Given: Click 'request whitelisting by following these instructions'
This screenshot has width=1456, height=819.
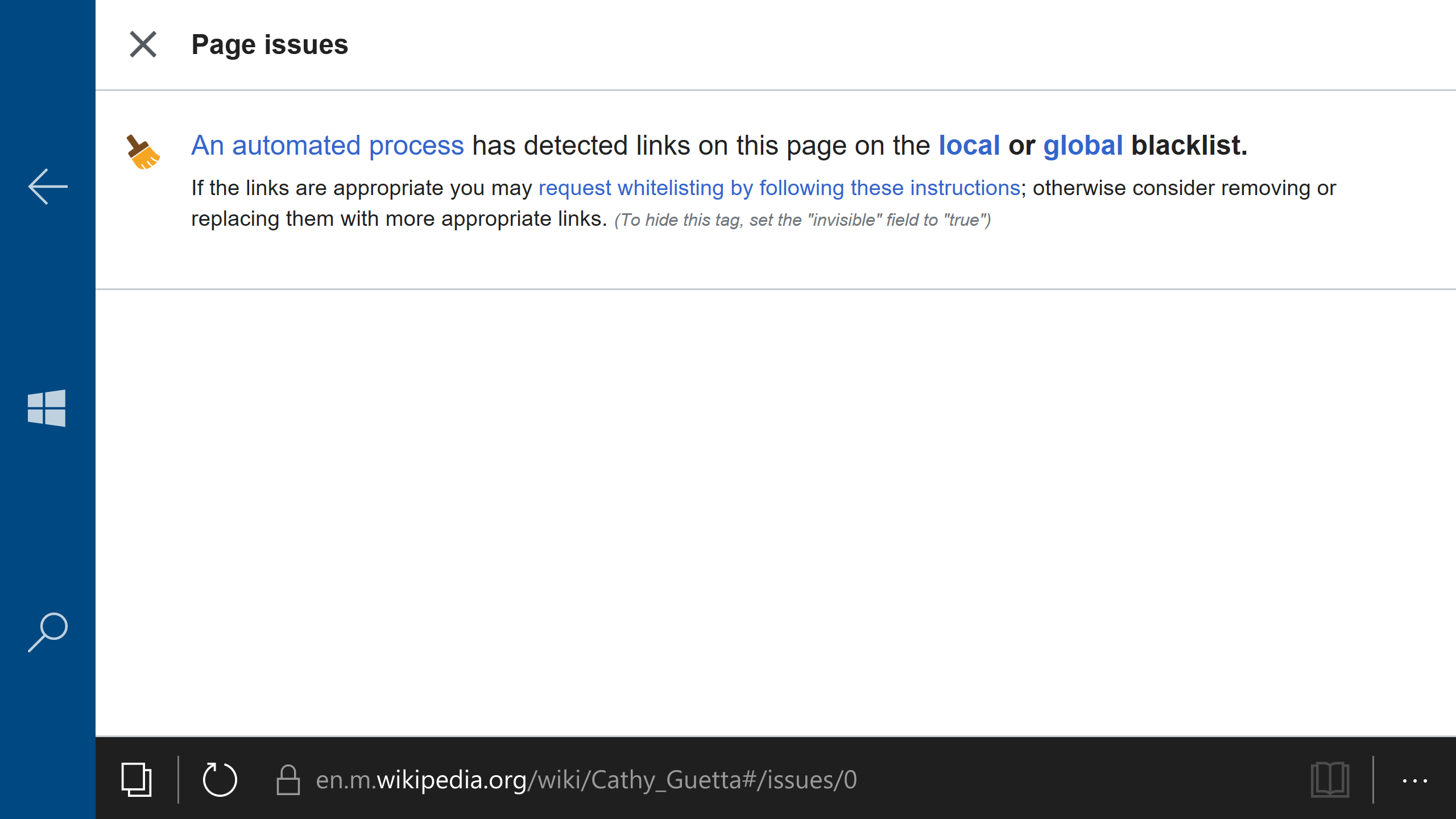Looking at the screenshot, I should click(x=779, y=188).
